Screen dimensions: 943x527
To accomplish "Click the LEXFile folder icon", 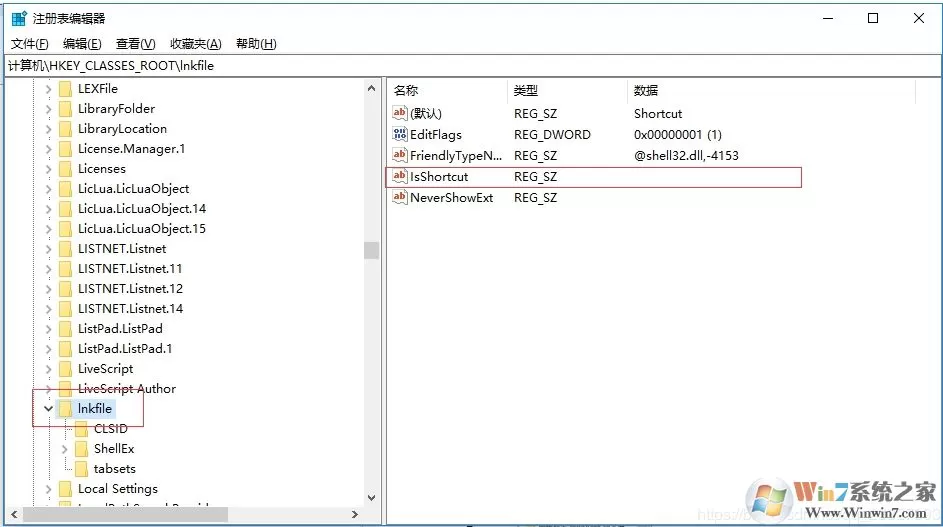I will (x=66, y=89).
